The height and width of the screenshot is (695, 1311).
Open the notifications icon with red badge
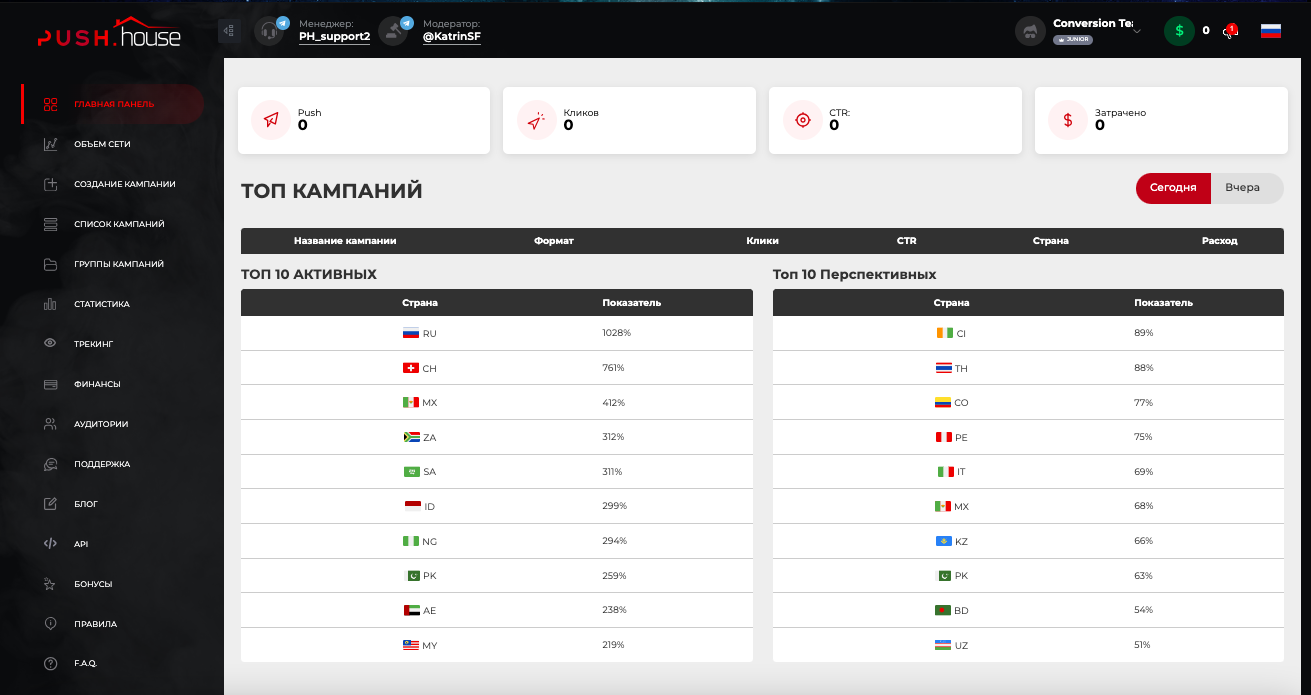1230,31
